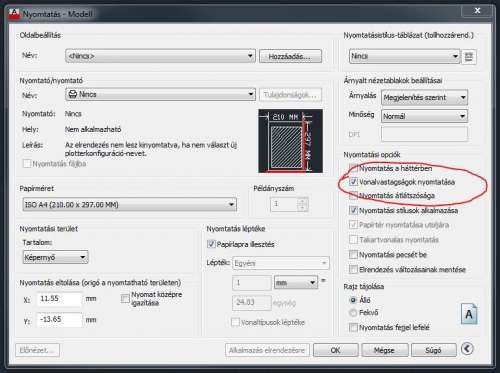Click the scale value 1 field
This screenshot has height=373, width=500.
[252, 283]
